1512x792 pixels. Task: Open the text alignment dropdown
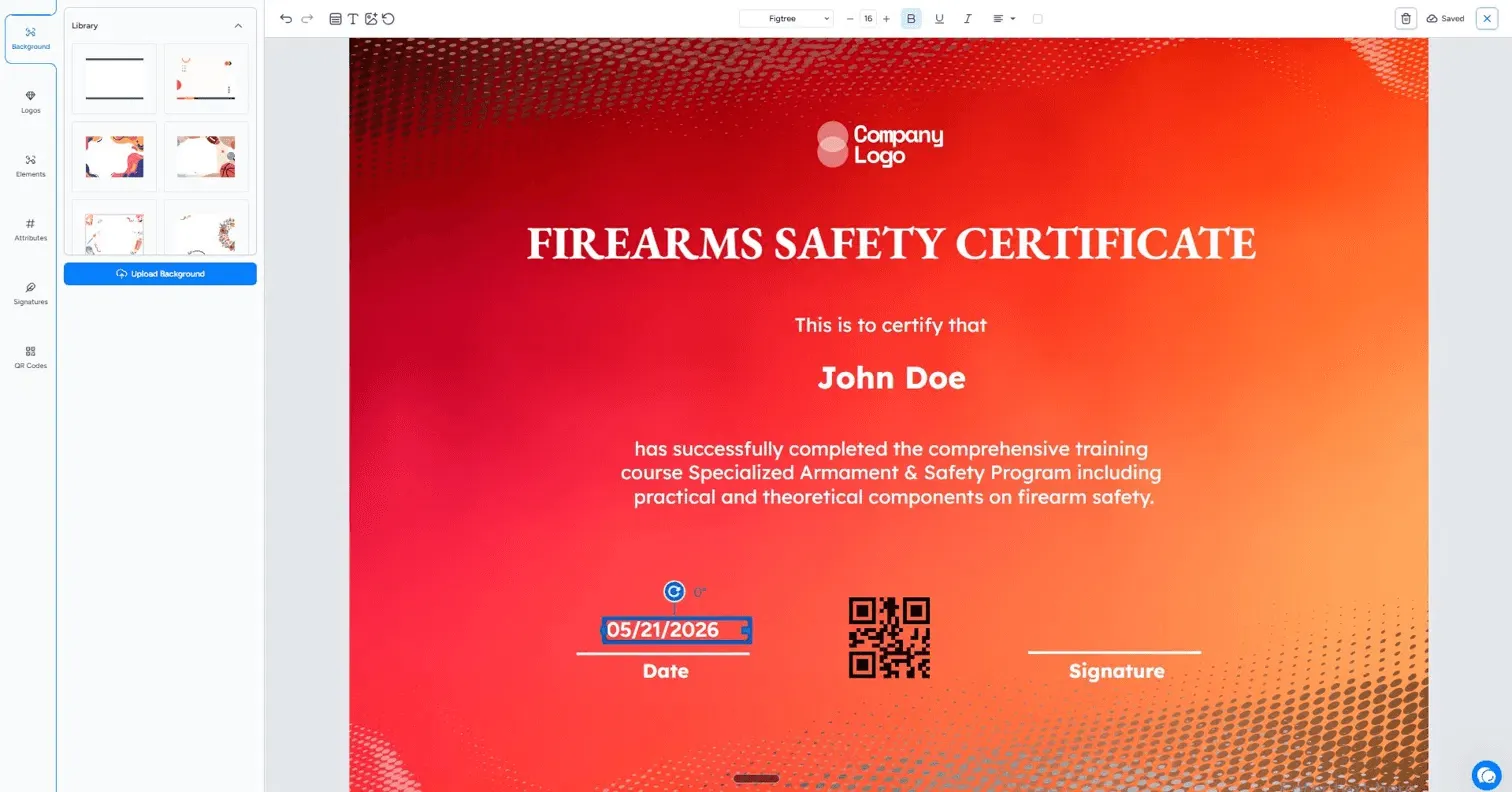pos(1003,19)
